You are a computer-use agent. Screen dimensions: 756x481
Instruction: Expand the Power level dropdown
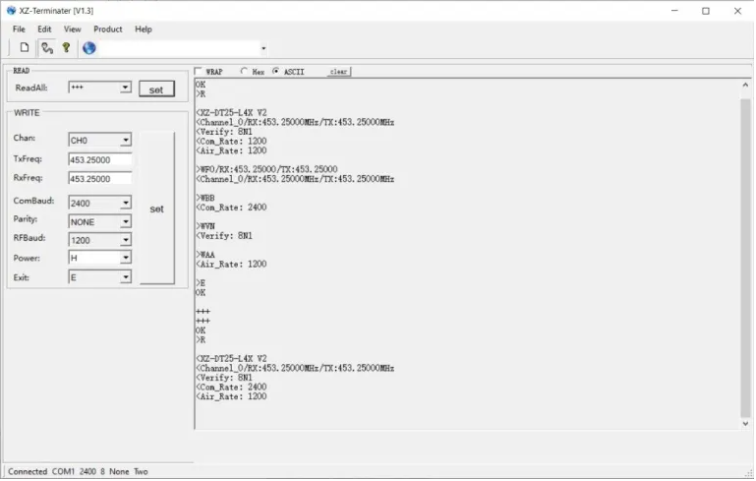[x=125, y=258]
